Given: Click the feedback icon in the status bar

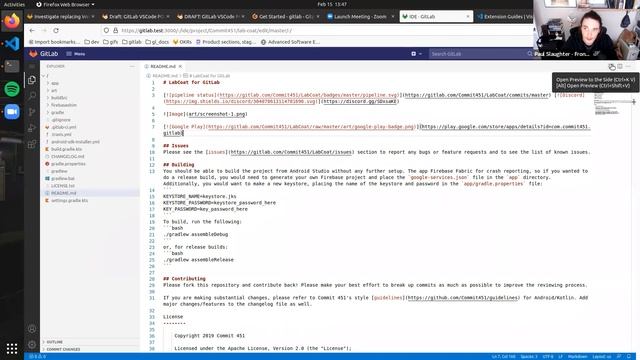Looking at the screenshot, I should tap(619, 356).
